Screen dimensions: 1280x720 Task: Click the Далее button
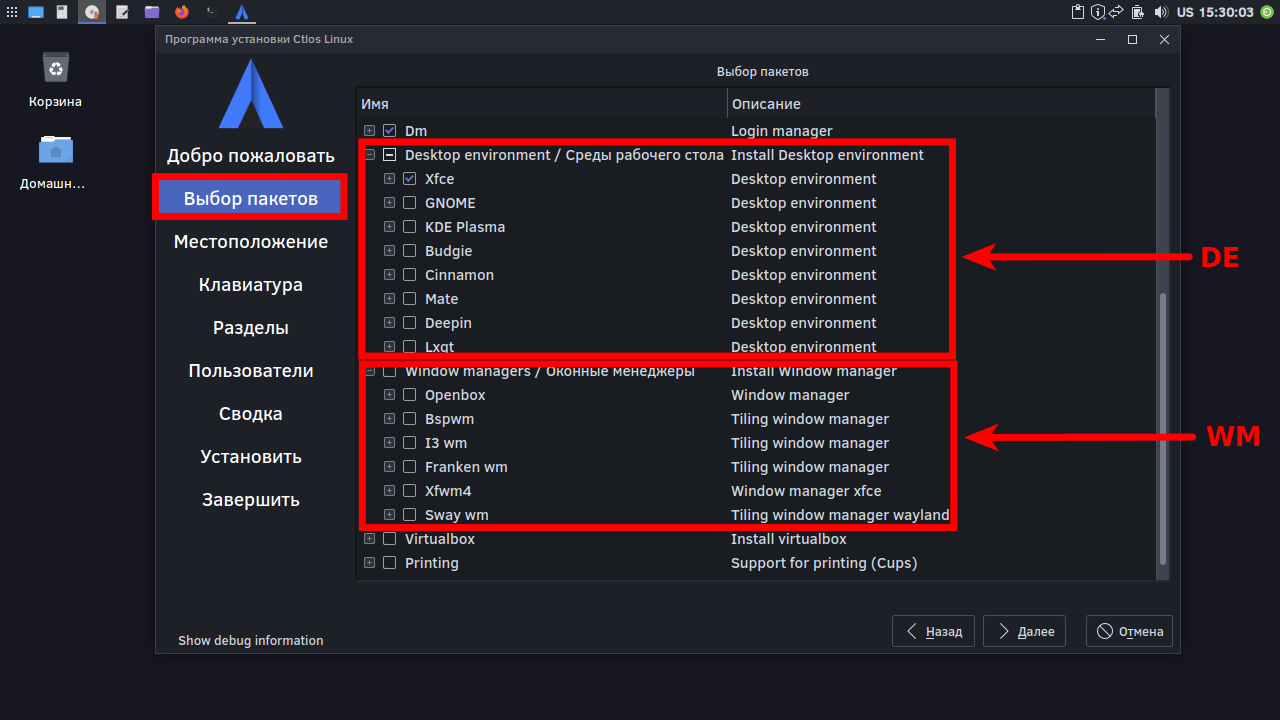coord(1024,631)
